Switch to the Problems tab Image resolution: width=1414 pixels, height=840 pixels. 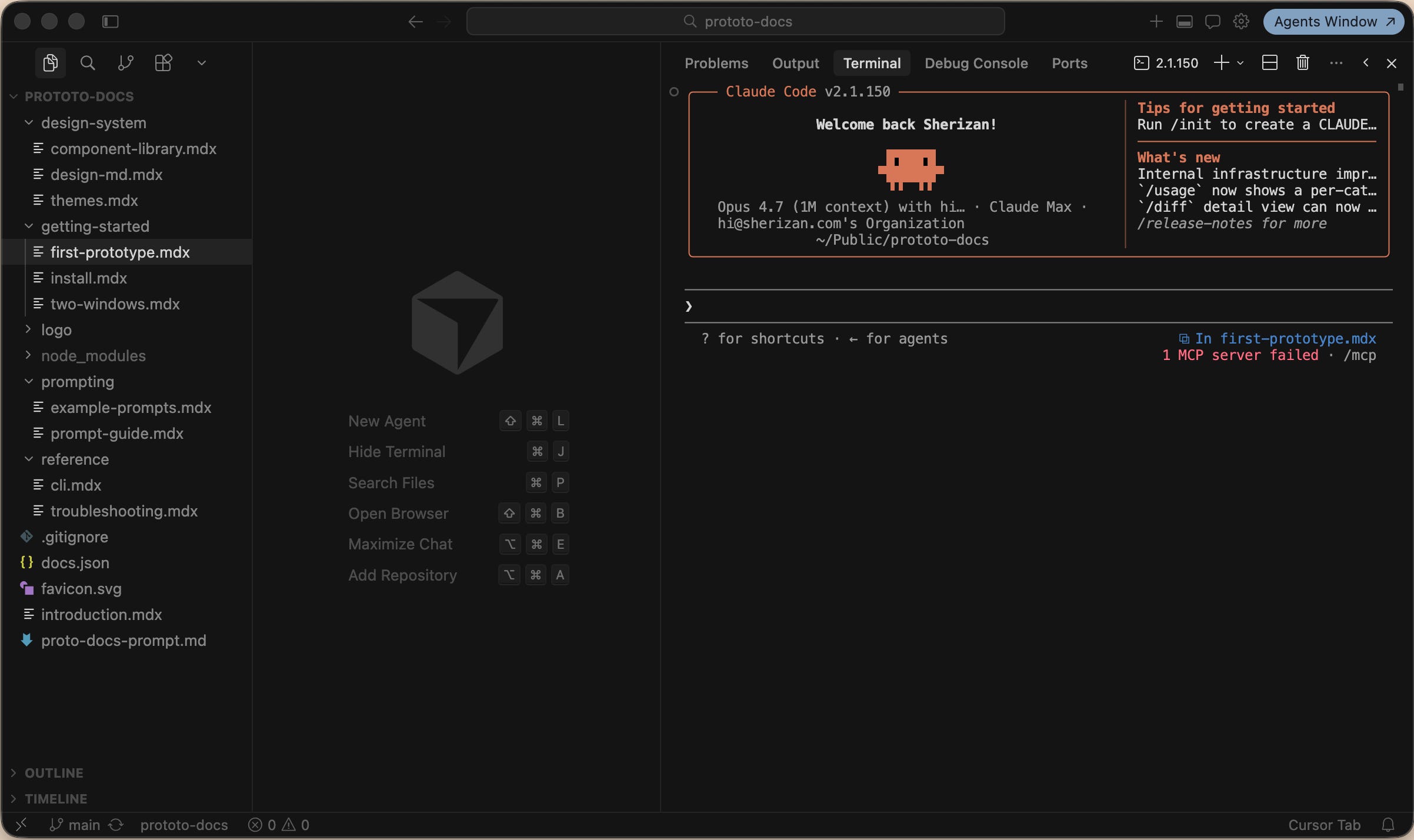pyautogui.click(x=716, y=63)
